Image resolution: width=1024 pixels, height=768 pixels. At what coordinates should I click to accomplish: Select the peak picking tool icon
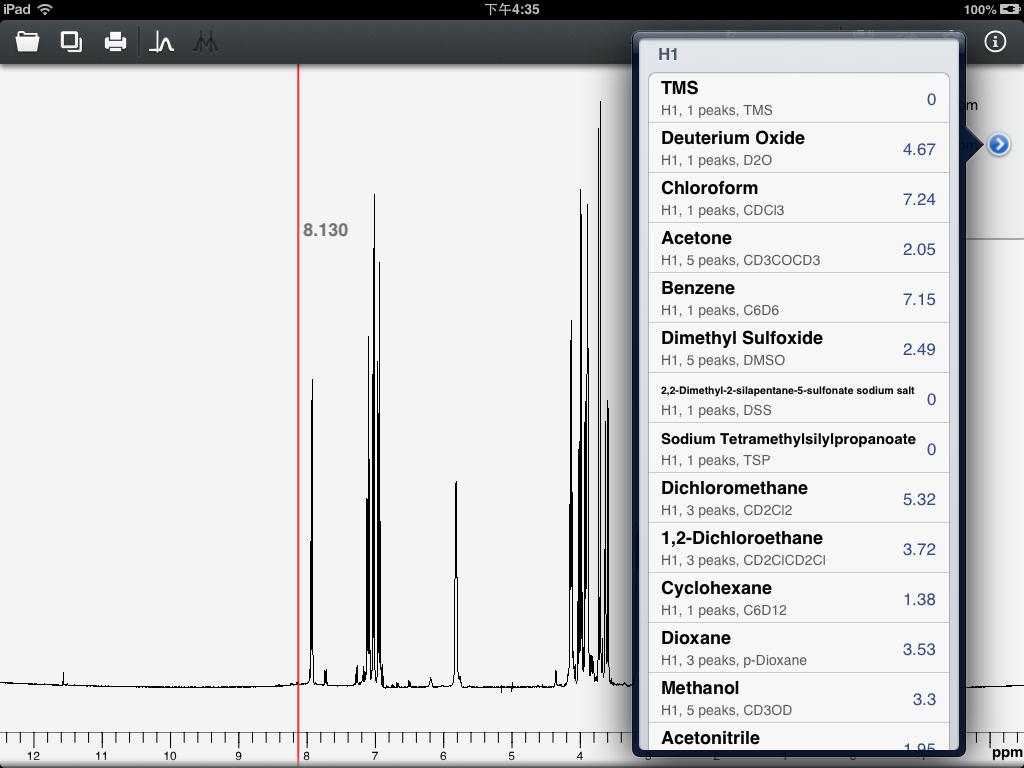pos(161,42)
